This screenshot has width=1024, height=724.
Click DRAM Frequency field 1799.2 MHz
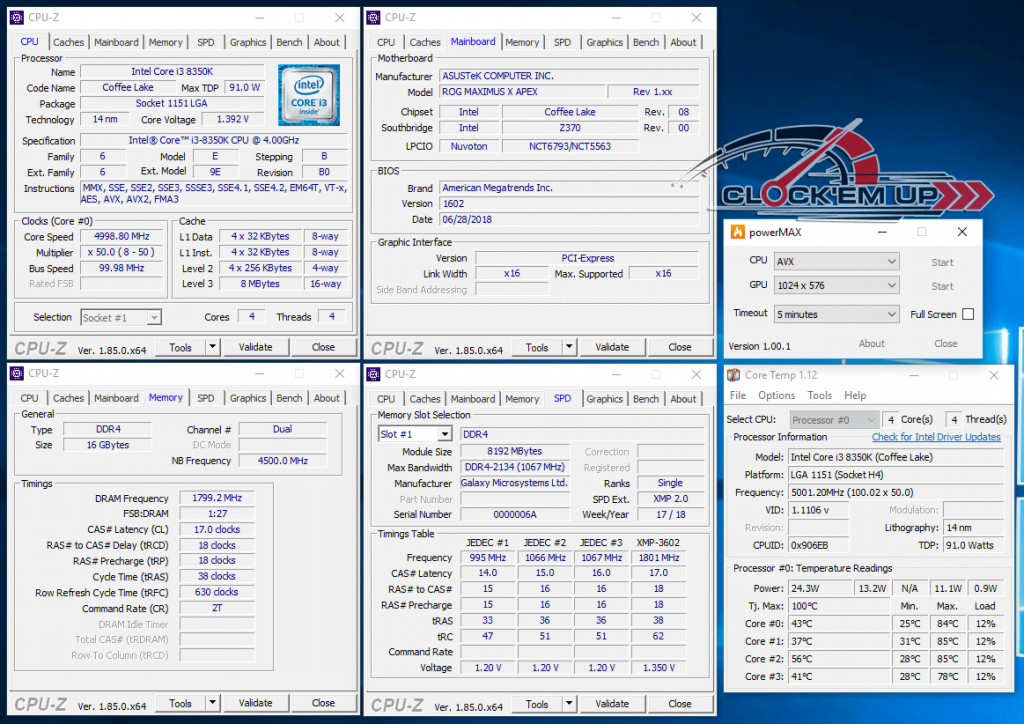pyautogui.click(x=217, y=497)
